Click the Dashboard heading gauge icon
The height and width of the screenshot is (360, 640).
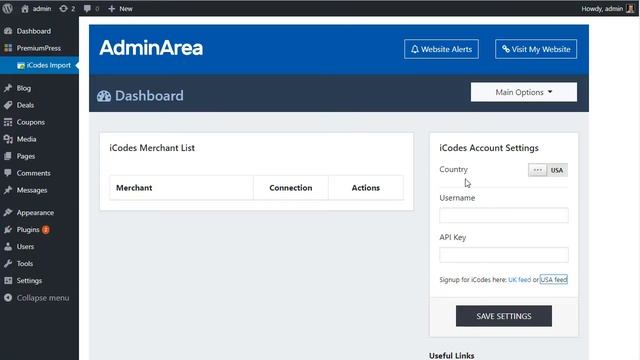point(104,96)
